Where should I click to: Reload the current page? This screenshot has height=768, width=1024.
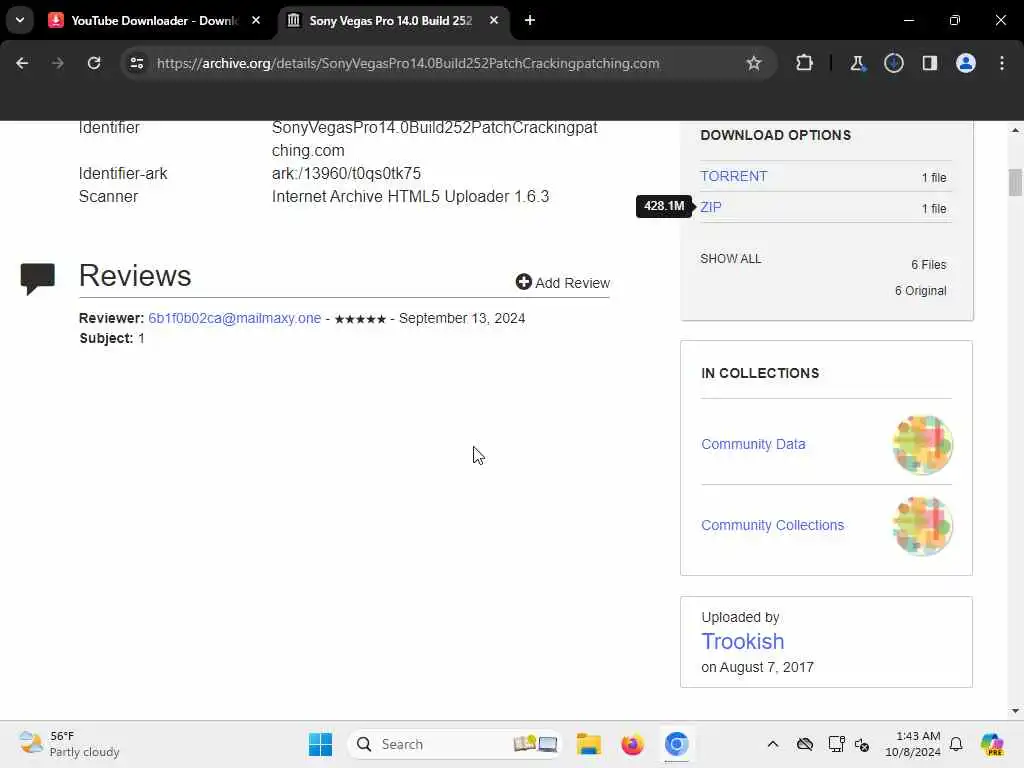point(94,63)
